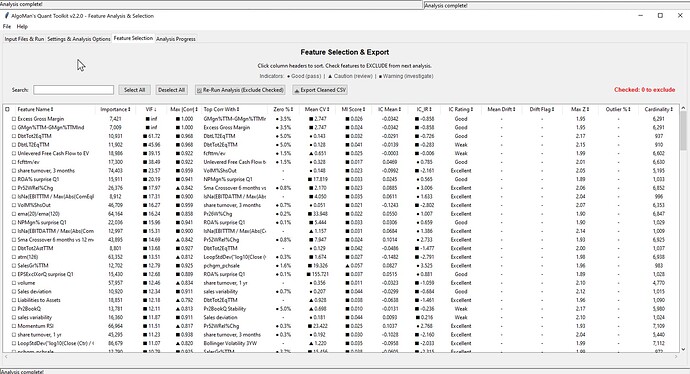The height and width of the screenshot is (374, 690).
Task: Click into the Search input field
Action: (x=73, y=90)
